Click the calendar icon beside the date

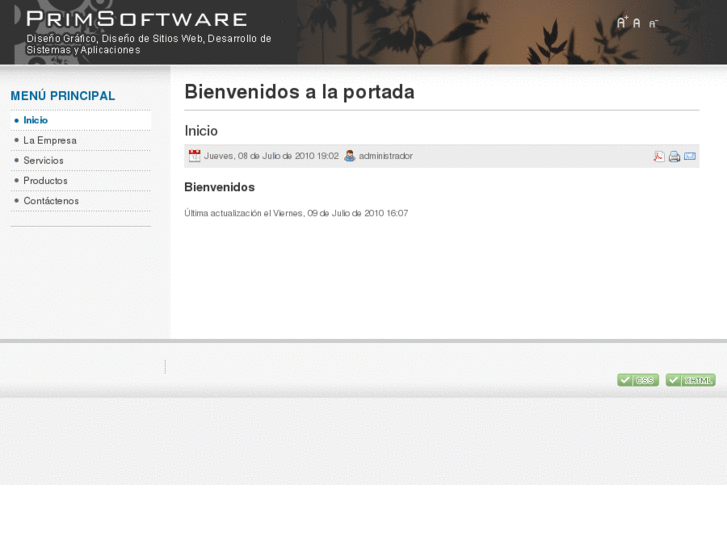(x=195, y=156)
